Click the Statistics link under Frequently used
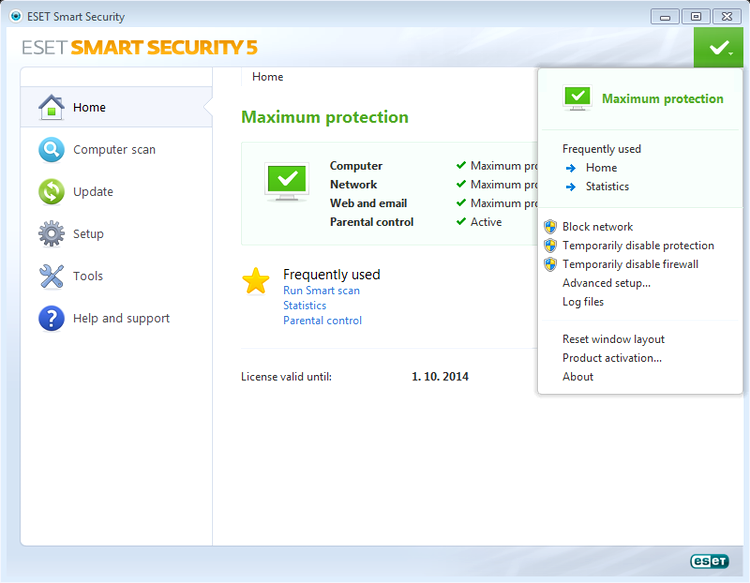750x583 pixels. (x=305, y=305)
